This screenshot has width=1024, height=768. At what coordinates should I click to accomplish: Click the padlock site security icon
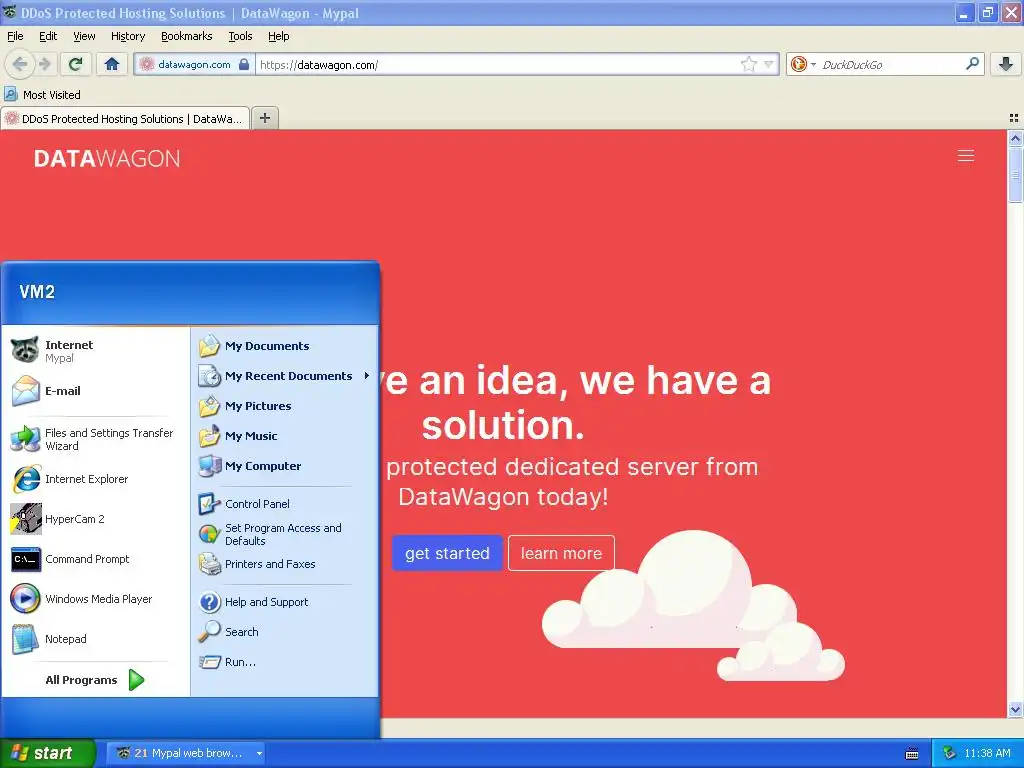[x=244, y=64]
